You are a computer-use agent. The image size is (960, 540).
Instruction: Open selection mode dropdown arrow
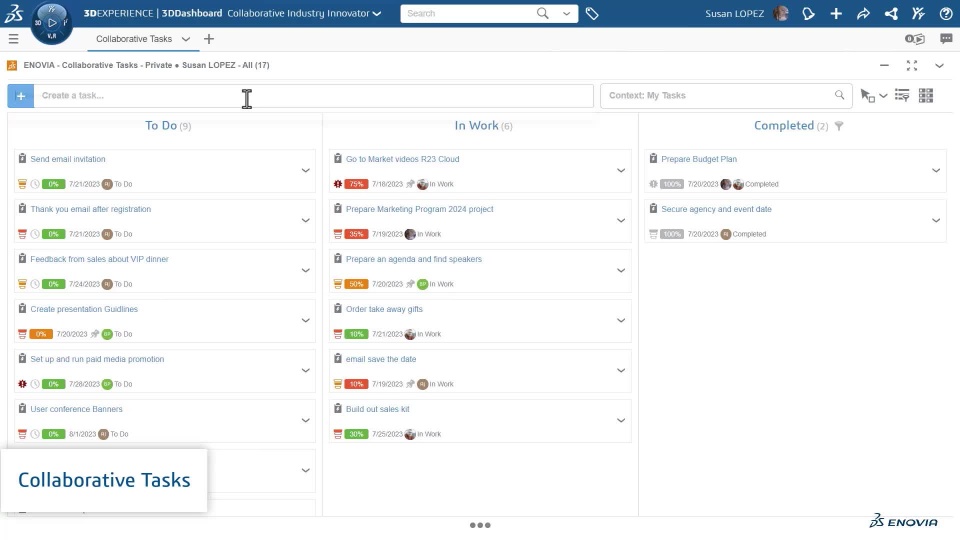(883, 96)
